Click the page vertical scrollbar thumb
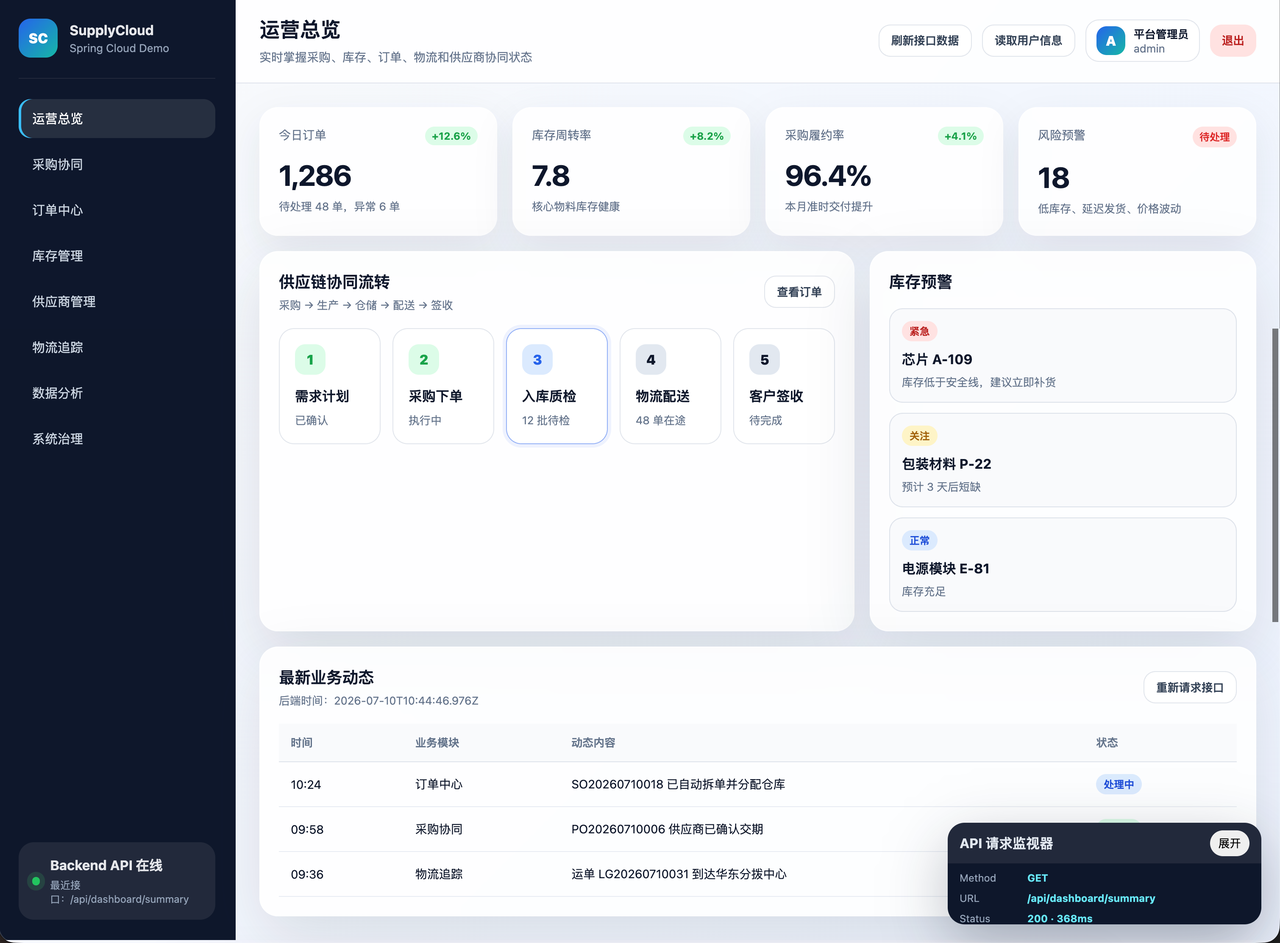This screenshot has width=1280, height=943. (x=1274, y=476)
